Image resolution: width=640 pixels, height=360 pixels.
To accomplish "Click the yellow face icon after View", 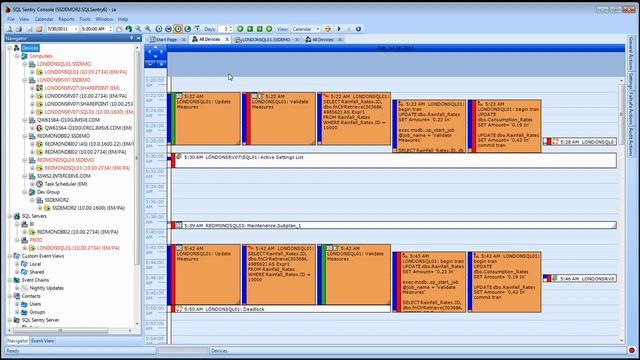I will (328, 29).
